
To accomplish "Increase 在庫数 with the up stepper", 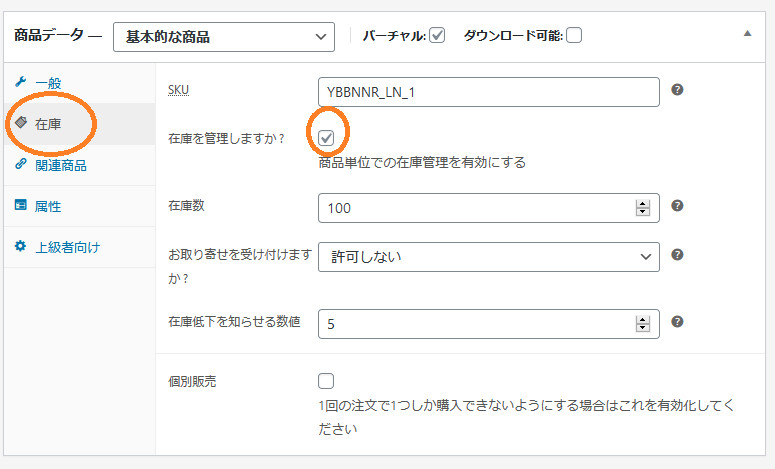I will [643, 204].
